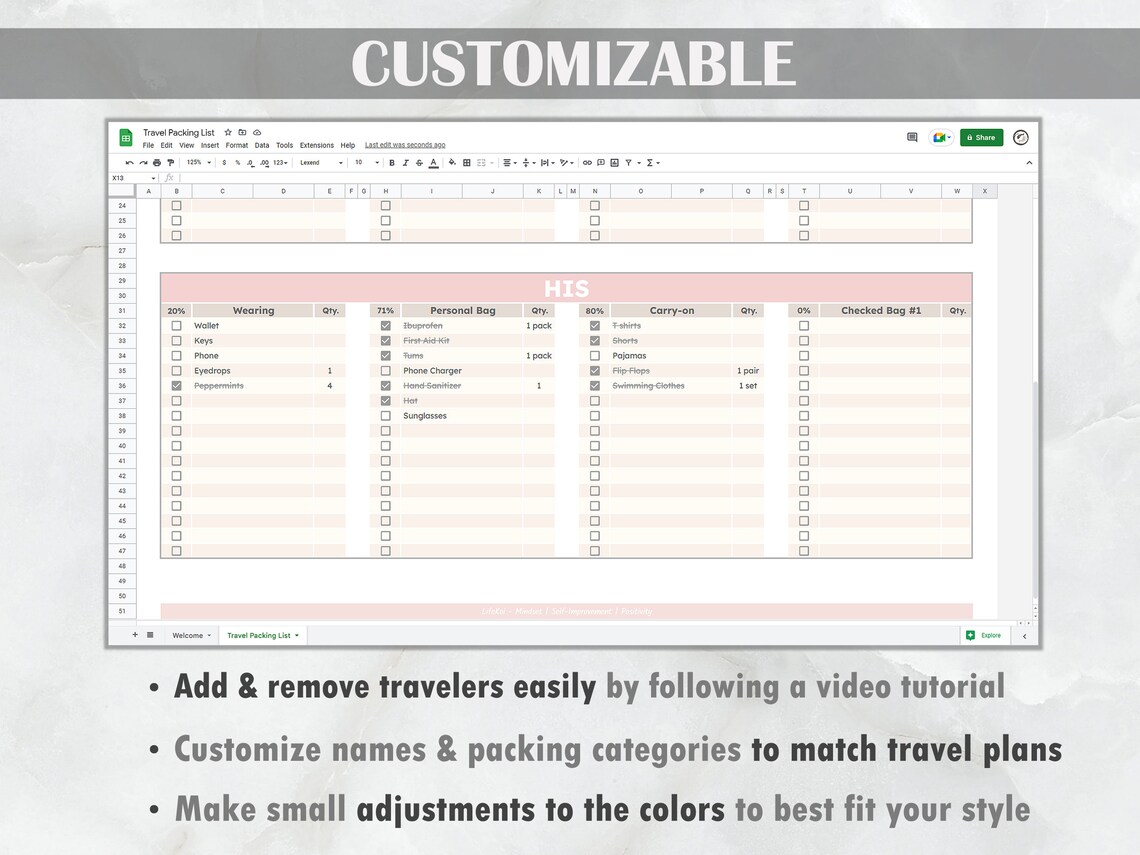Apply strikethrough formatting
This screenshot has height=855, width=1140.
tap(419, 162)
